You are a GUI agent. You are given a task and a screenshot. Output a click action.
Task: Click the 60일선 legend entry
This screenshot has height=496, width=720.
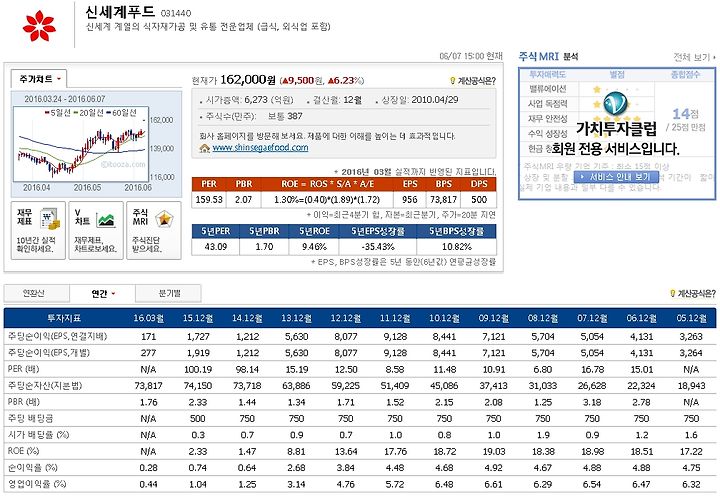pos(121,113)
